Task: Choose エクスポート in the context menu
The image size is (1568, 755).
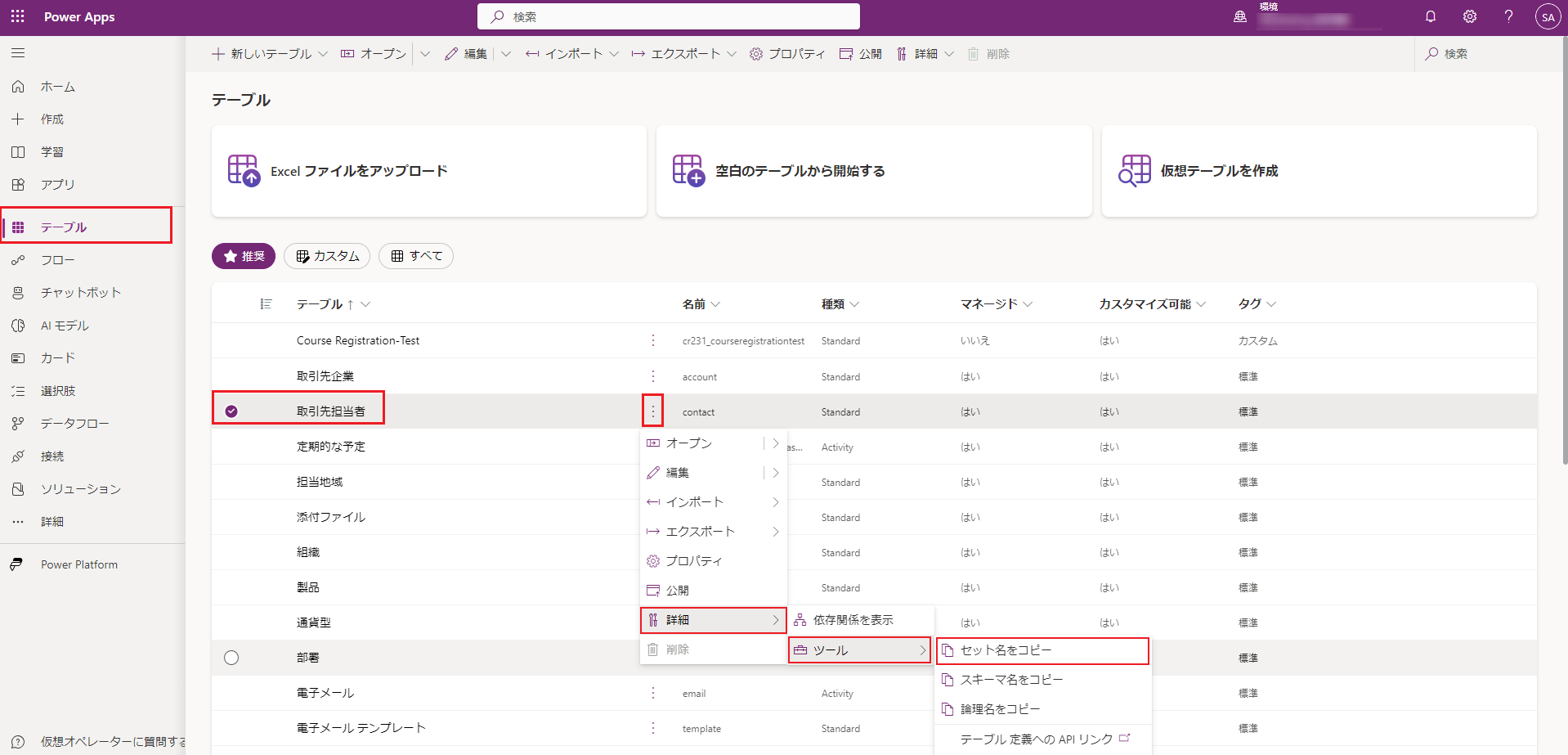Action: (x=714, y=532)
